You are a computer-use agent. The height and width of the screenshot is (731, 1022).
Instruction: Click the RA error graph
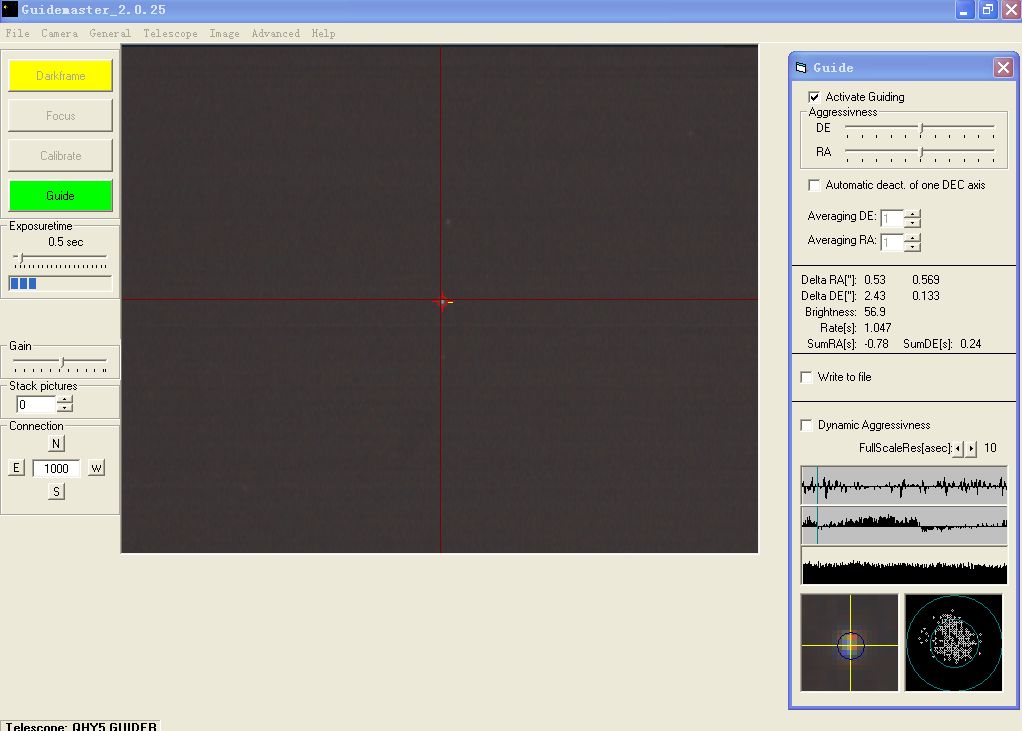point(904,485)
